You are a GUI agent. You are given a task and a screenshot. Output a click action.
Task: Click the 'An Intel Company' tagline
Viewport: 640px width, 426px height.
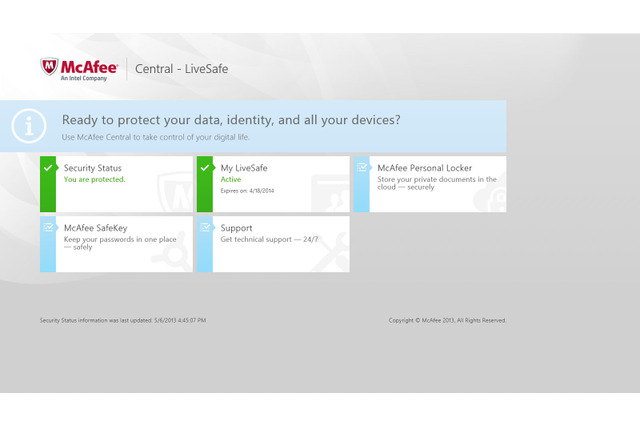tap(84, 78)
